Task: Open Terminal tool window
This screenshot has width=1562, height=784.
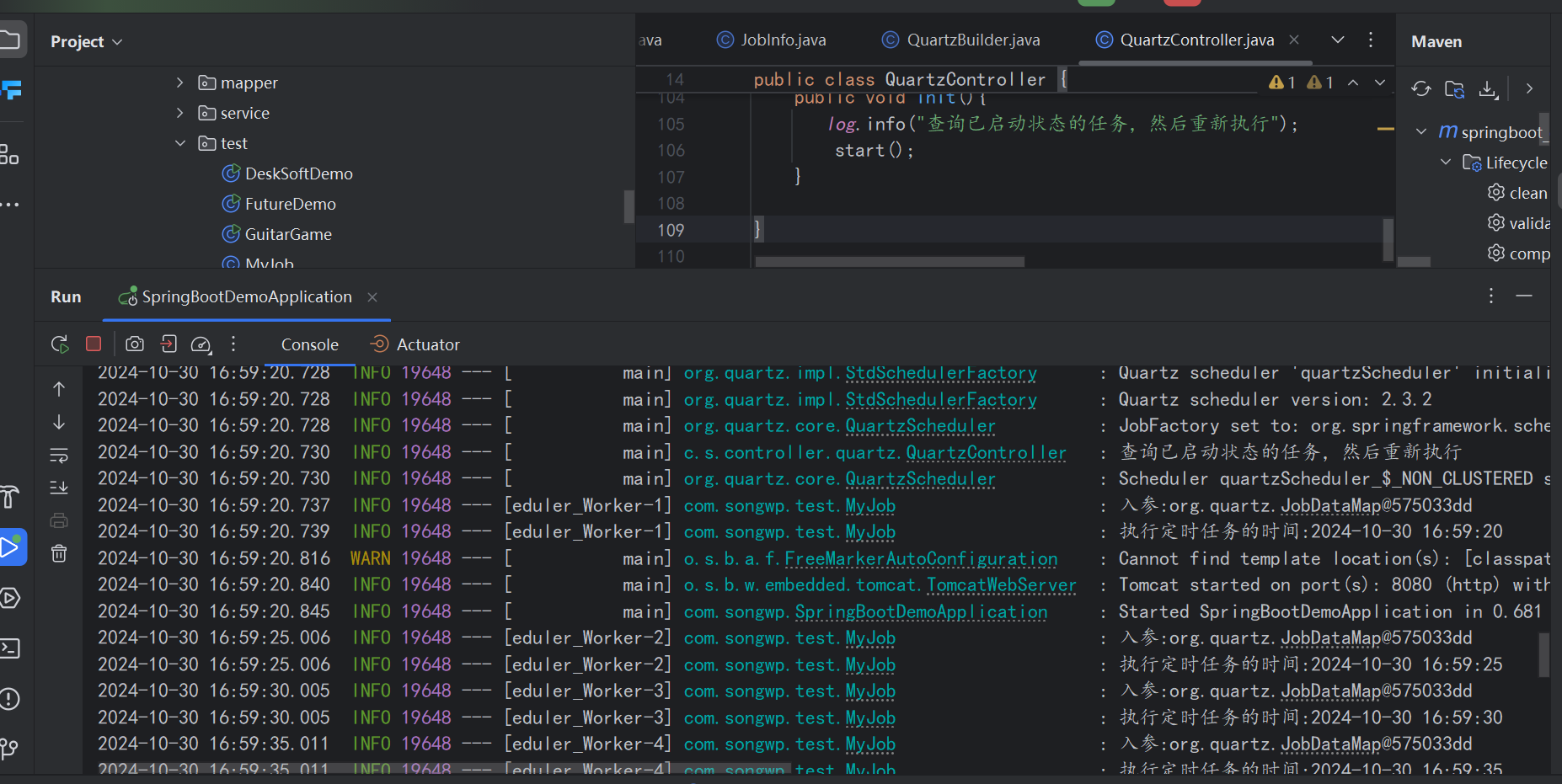Action: 9,648
